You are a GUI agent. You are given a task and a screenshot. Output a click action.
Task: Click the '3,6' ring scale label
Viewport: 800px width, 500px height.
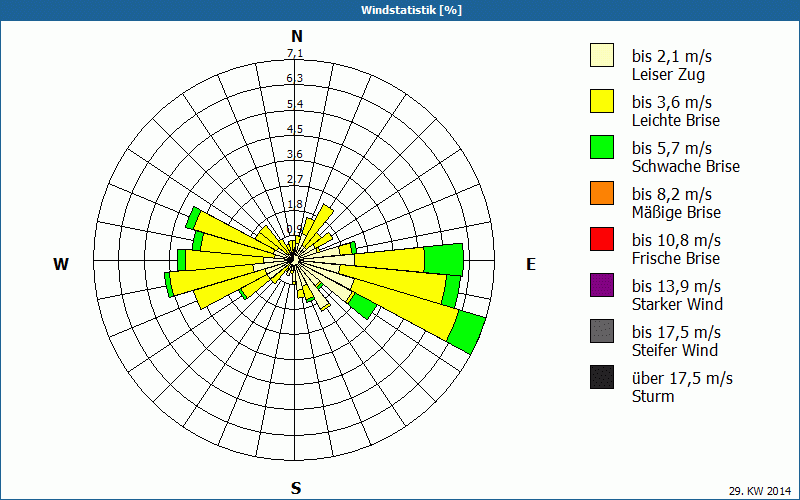pyautogui.click(x=295, y=154)
